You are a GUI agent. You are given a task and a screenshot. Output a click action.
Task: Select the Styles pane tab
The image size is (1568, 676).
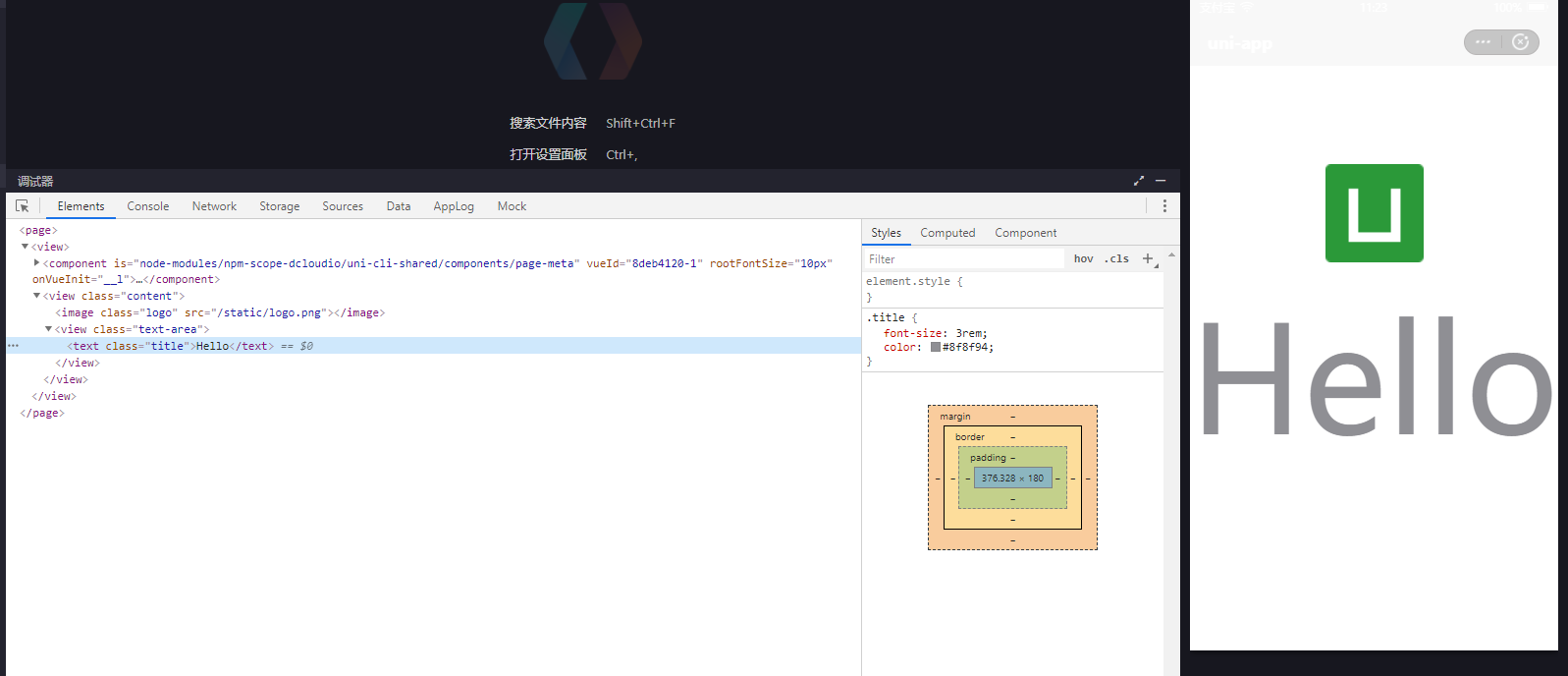[886, 233]
